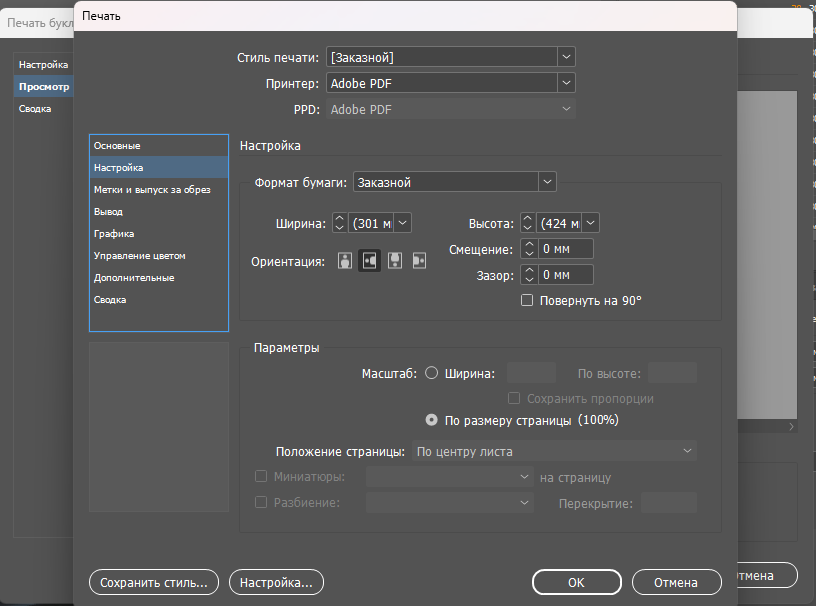Click the Ширина value stepper arrows
The height and width of the screenshot is (606, 816).
pos(339,223)
